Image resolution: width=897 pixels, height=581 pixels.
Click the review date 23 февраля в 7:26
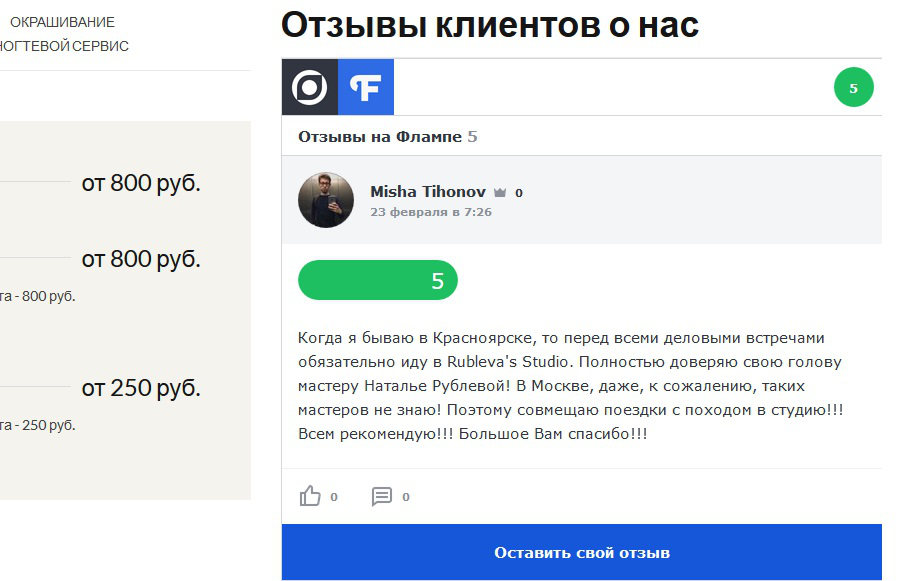[x=431, y=212]
